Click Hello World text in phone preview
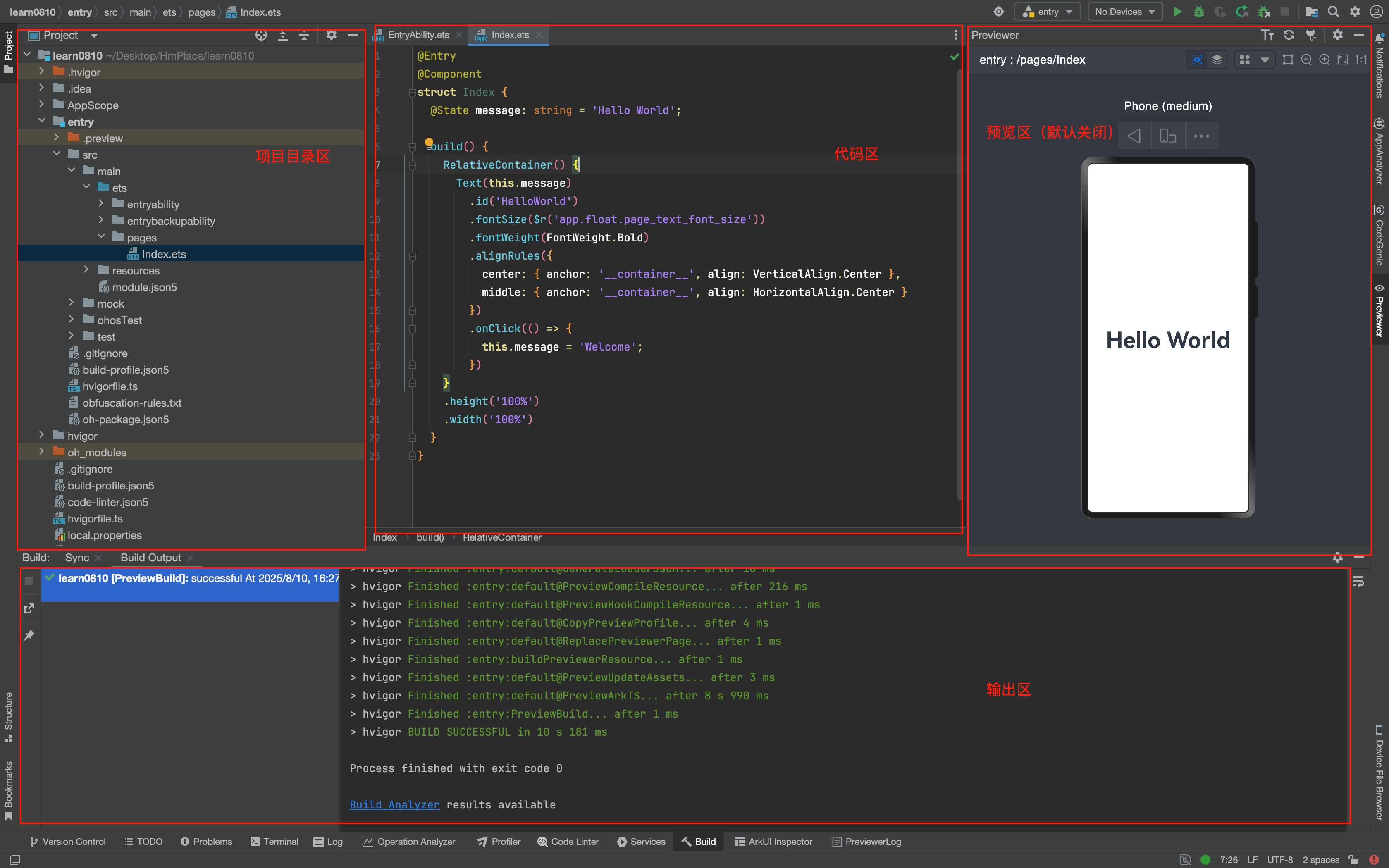This screenshot has width=1389, height=868. point(1168,340)
